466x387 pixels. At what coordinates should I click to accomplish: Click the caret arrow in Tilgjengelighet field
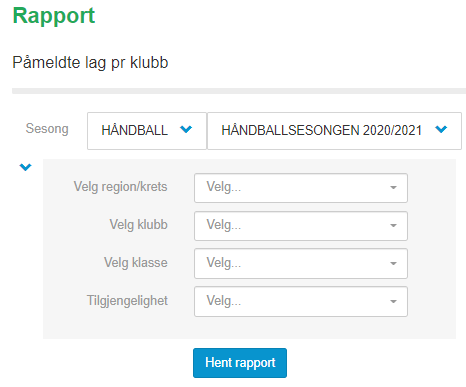click(393, 302)
